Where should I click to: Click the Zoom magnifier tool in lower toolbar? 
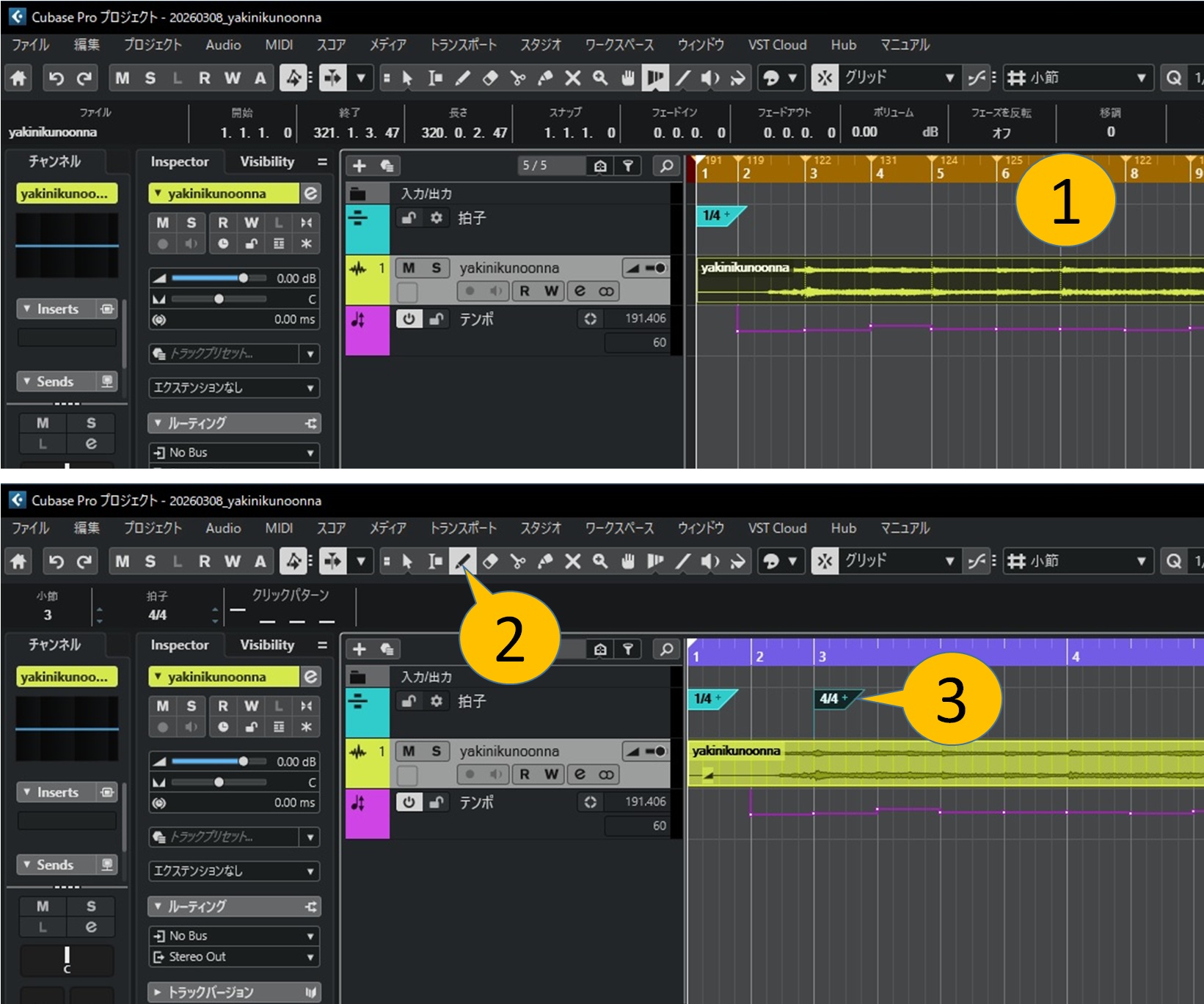click(x=600, y=562)
